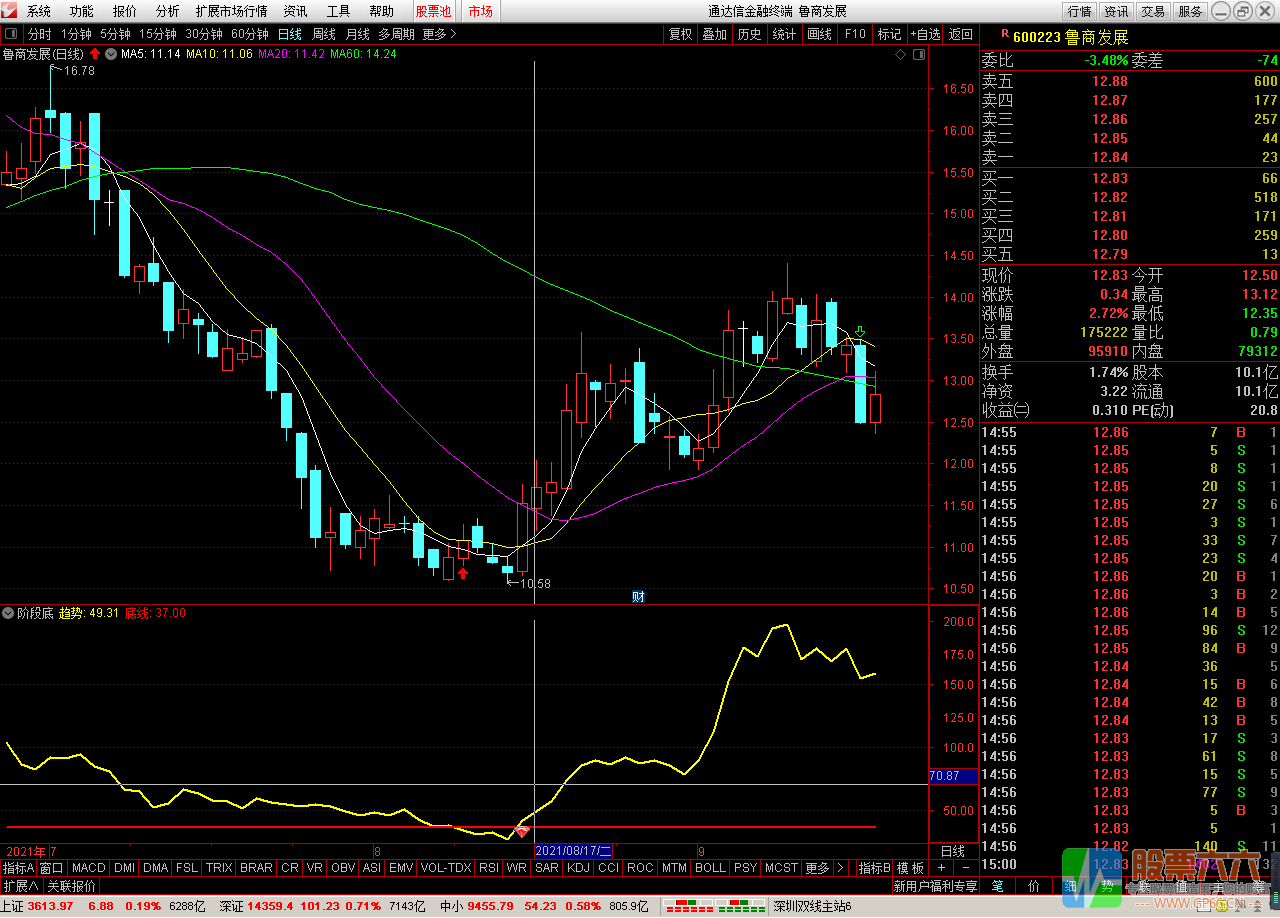Open the 扩展市场行情 menu

[x=232, y=11]
